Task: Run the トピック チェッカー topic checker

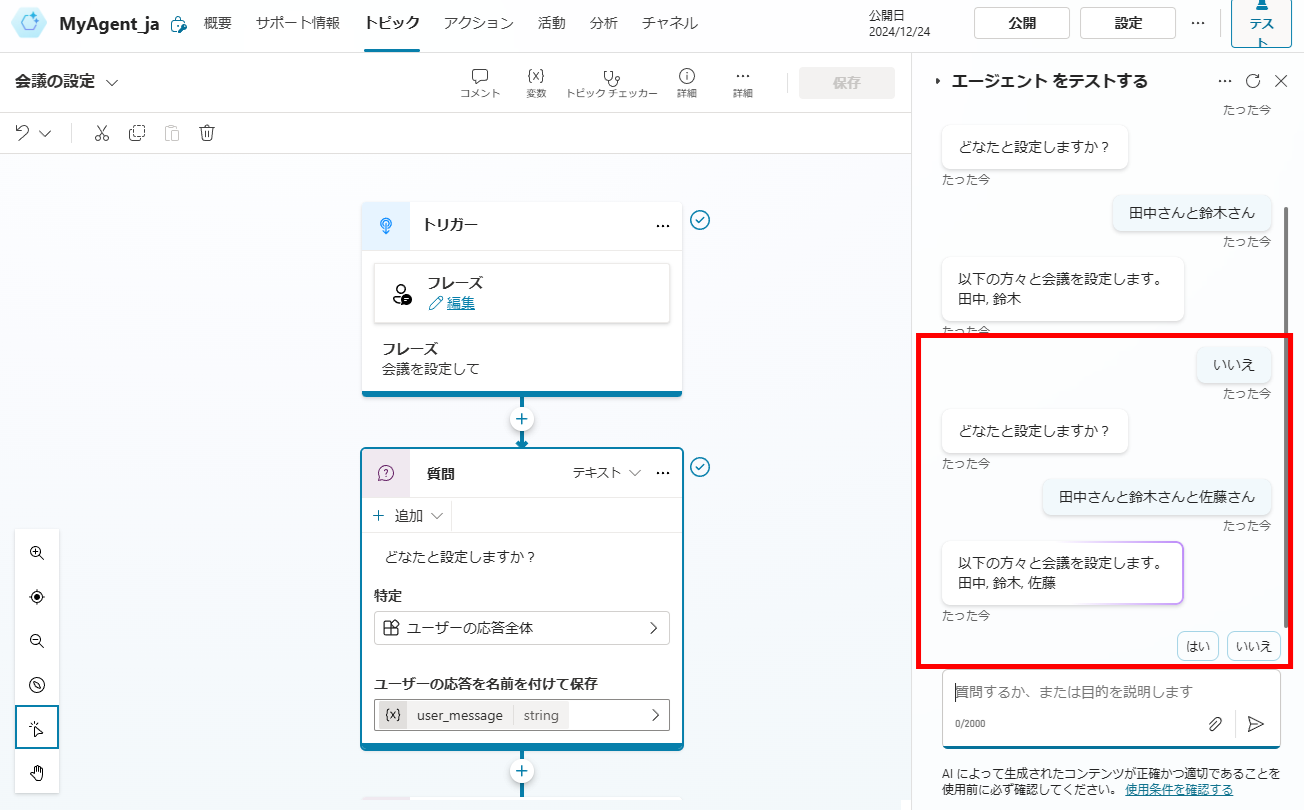Action: tap(611, 83)
